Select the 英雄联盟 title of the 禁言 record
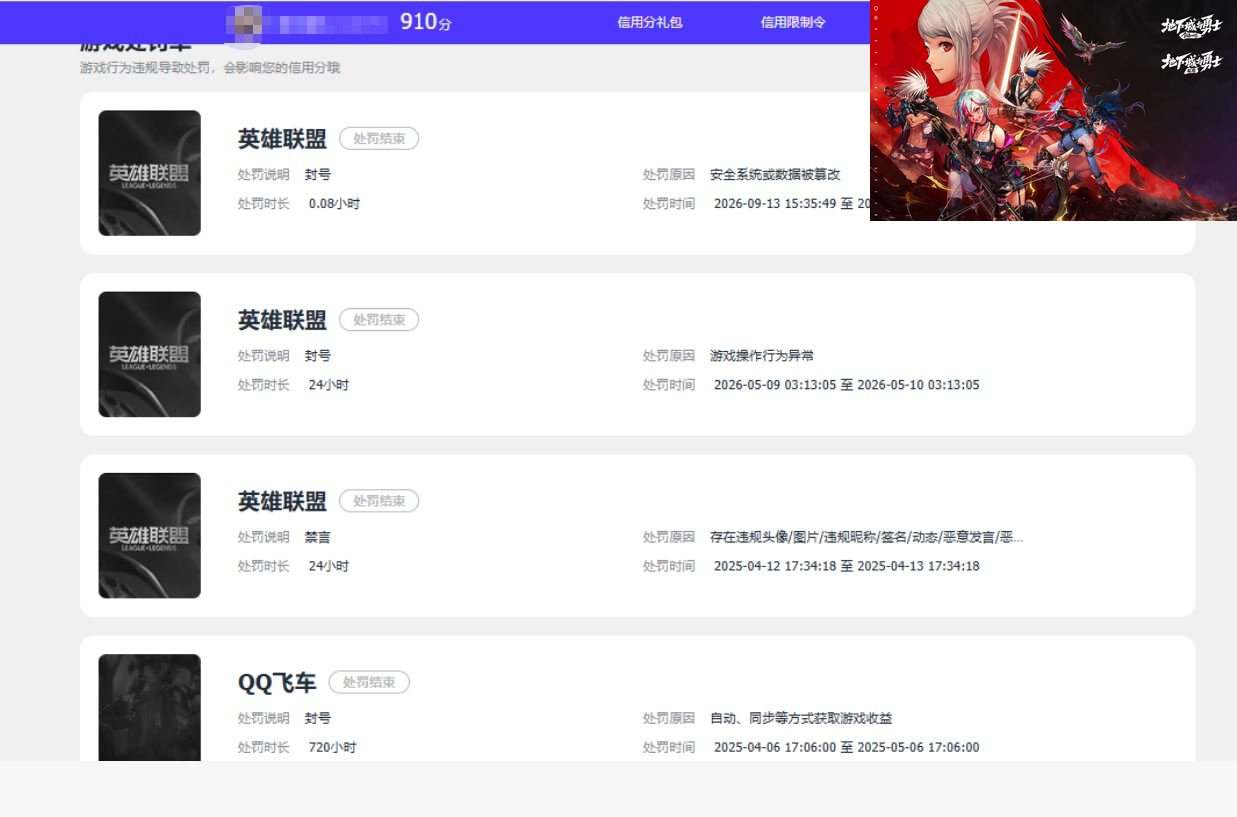Screen dimensions: 1237x817 [282, 501]
